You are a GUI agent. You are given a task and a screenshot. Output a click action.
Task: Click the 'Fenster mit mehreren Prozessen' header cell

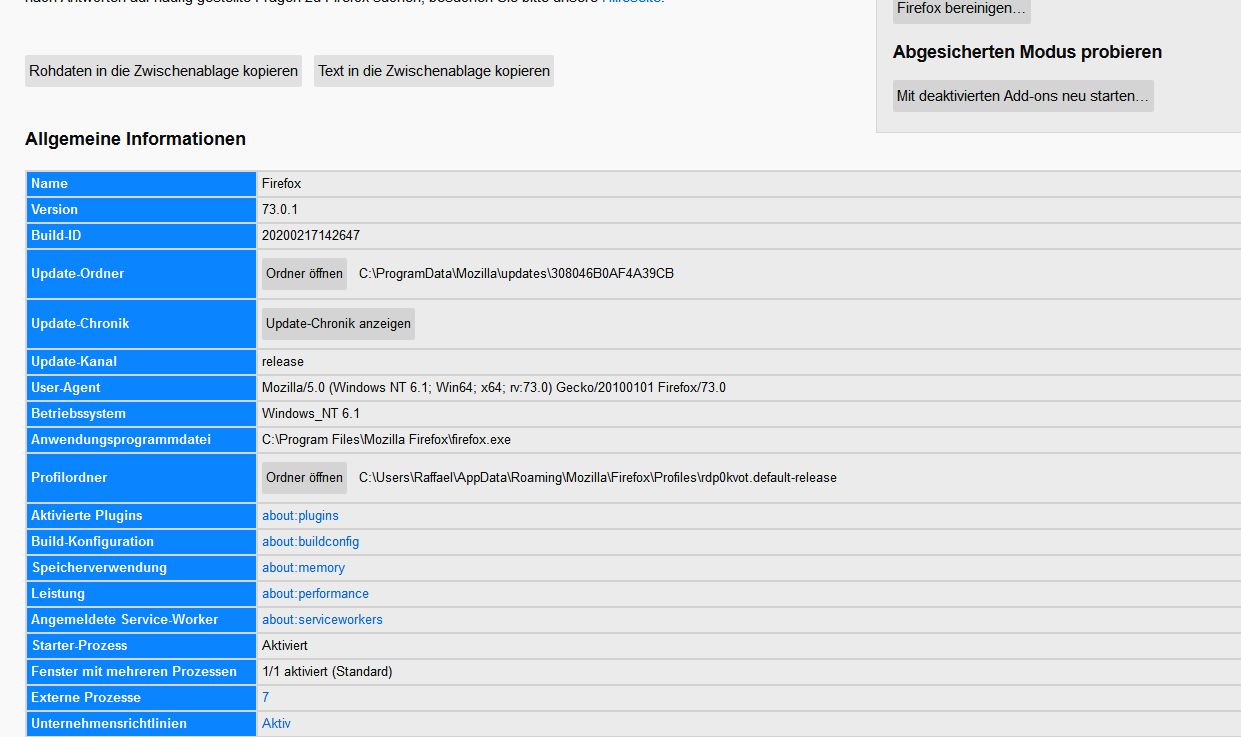(x=142, y=671)
